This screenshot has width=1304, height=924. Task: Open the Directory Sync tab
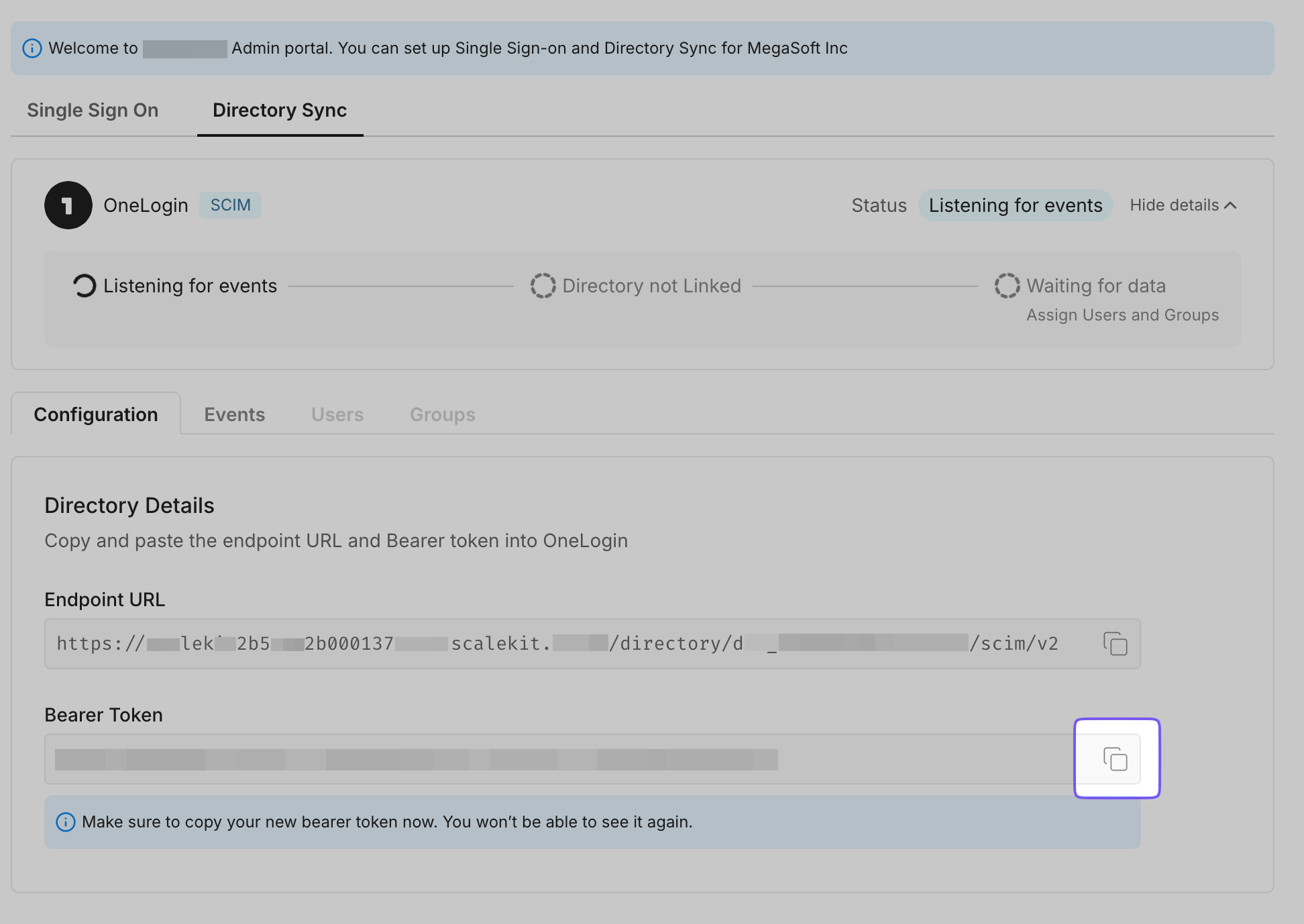pos(279,110)
